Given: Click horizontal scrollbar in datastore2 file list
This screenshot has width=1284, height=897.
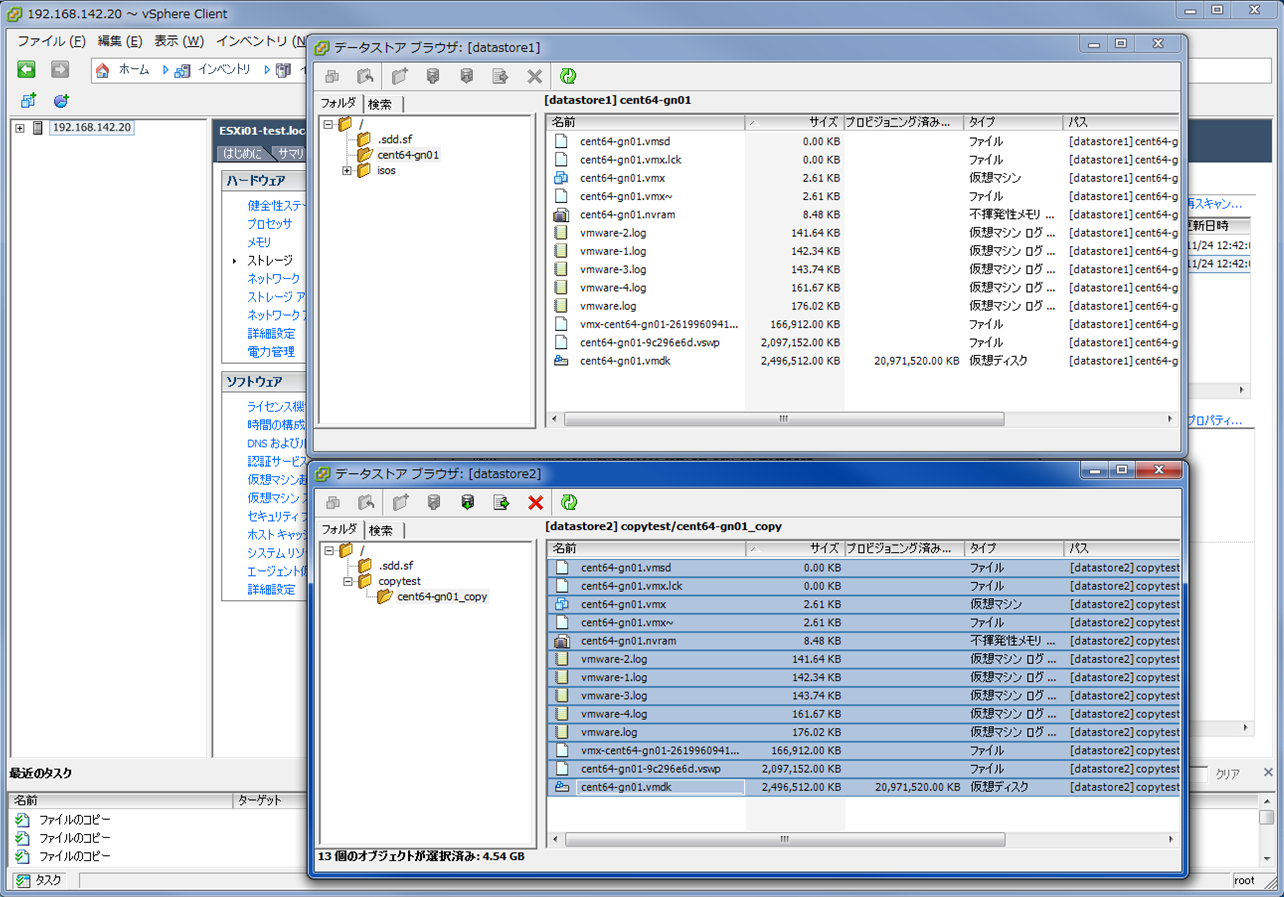Looking at the screenshot, I should (x=784, y=840).
